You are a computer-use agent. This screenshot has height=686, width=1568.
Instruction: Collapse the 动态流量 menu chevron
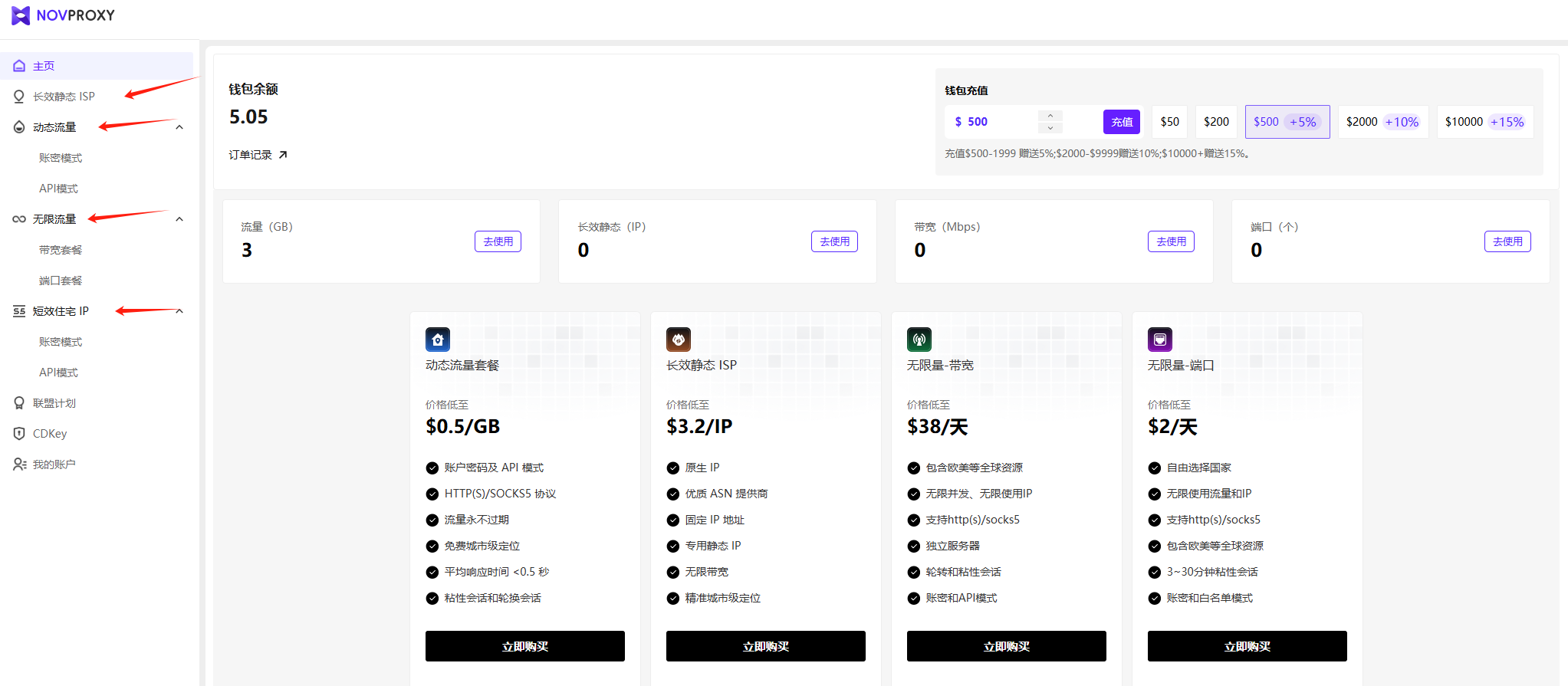point(179,127)
